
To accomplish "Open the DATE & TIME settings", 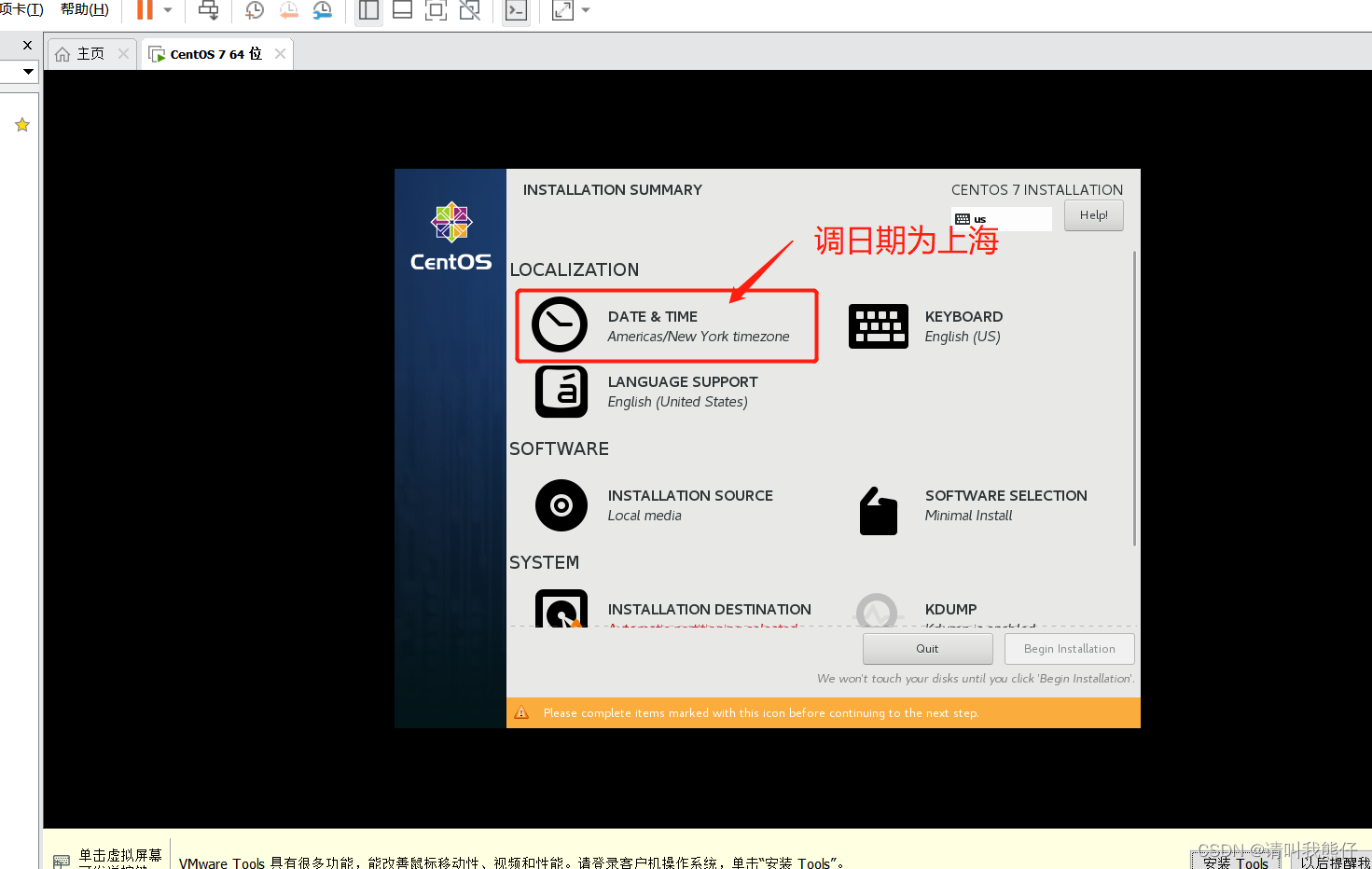I will (666, 325).
